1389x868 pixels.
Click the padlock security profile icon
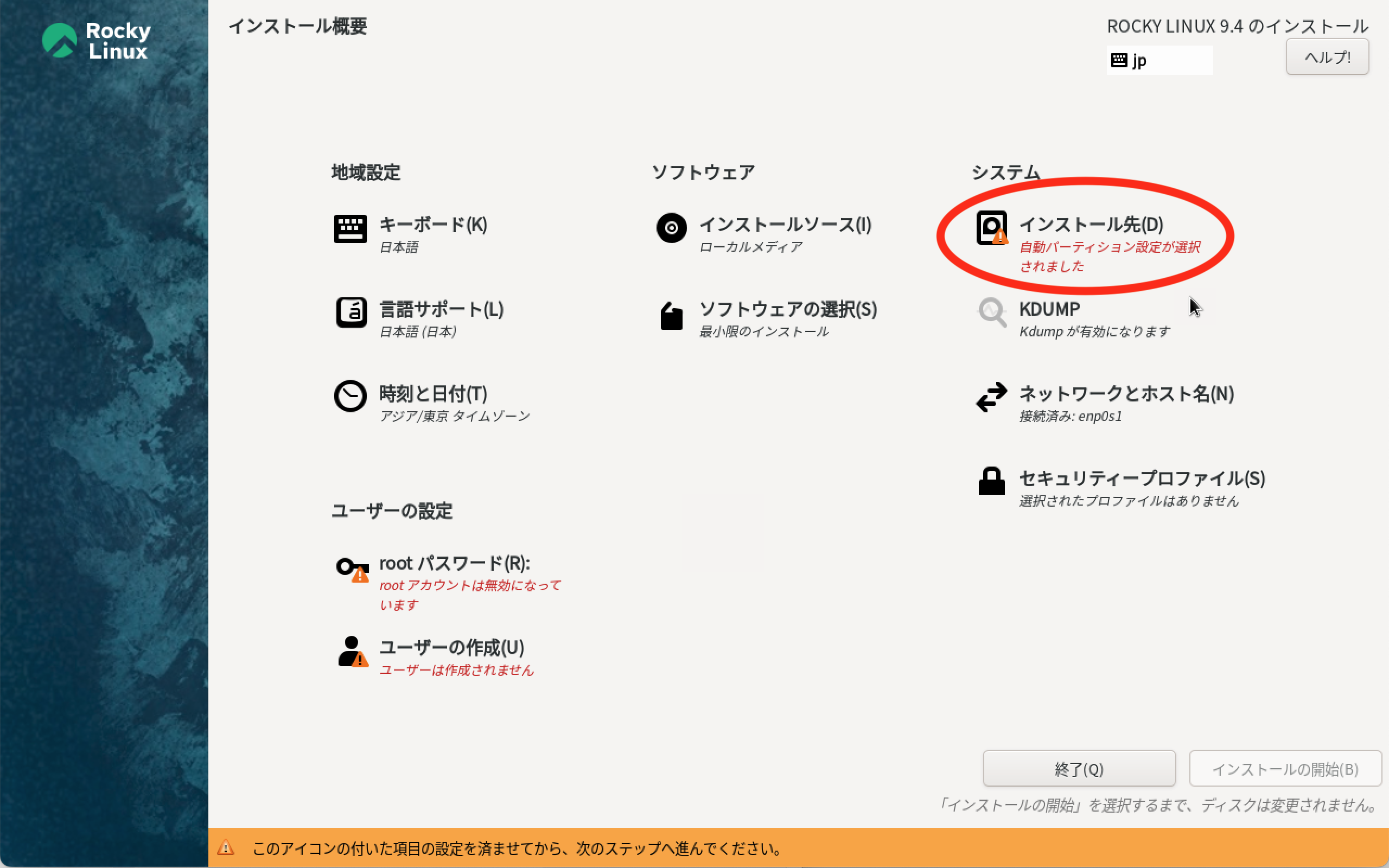pos(991,481)
